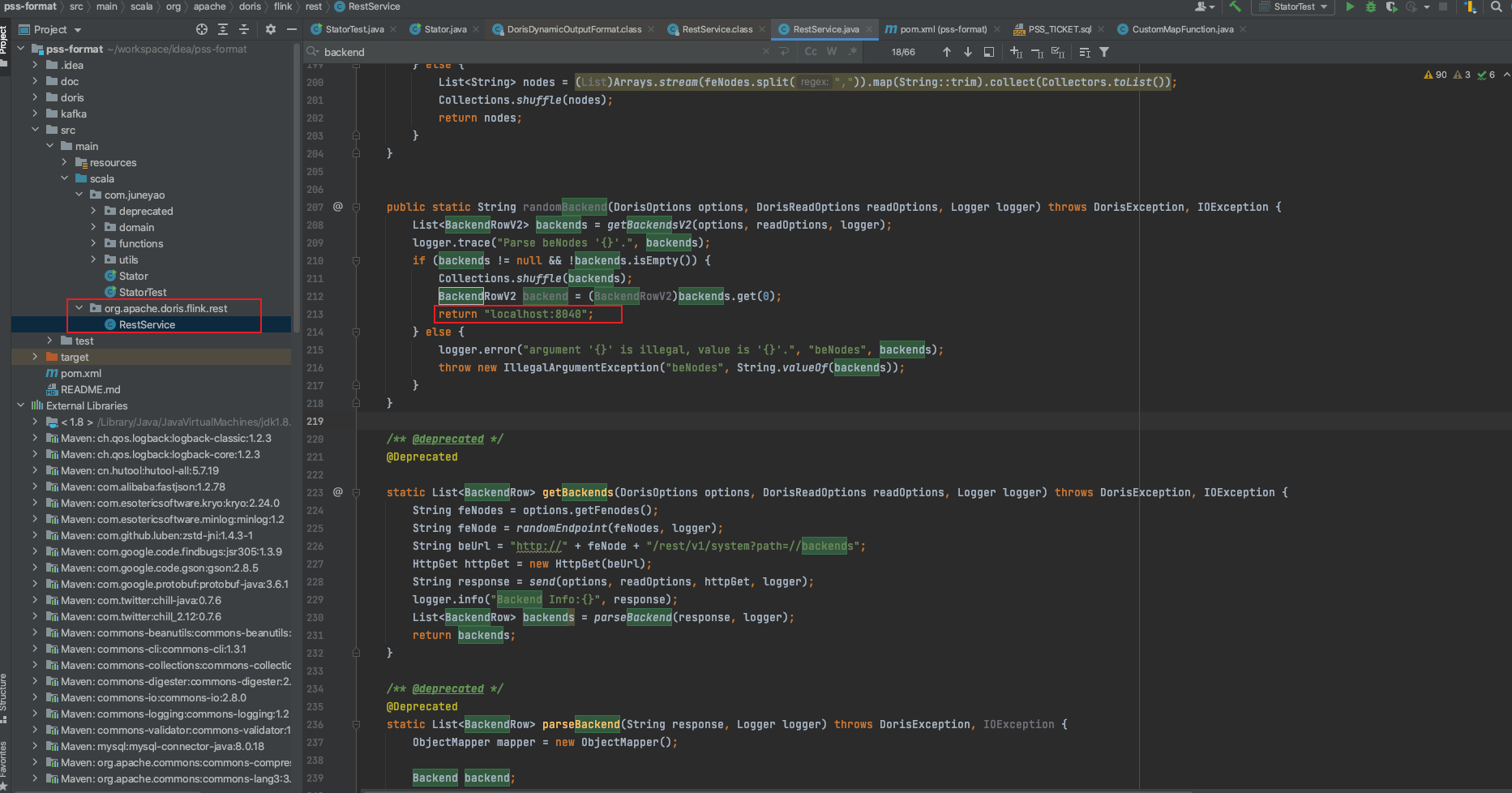Open the Favorites side tool window

point(4,765)
